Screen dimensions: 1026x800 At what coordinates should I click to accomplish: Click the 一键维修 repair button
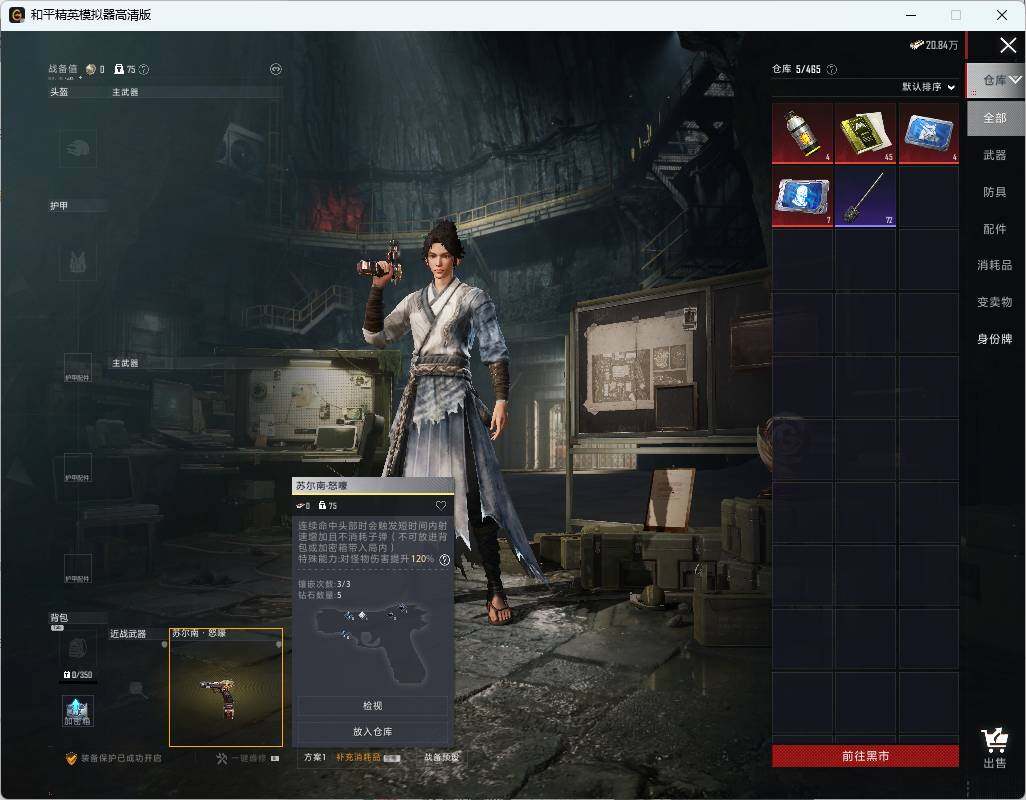tap(247, 758)
